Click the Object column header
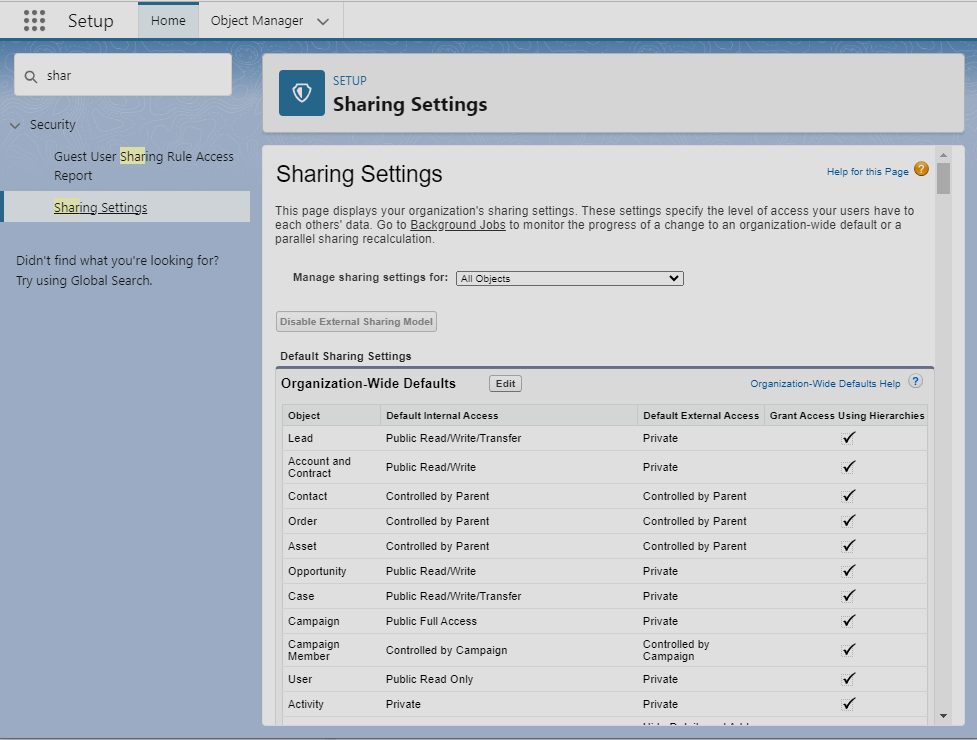977x740 pixels. [x=331, y=415]
